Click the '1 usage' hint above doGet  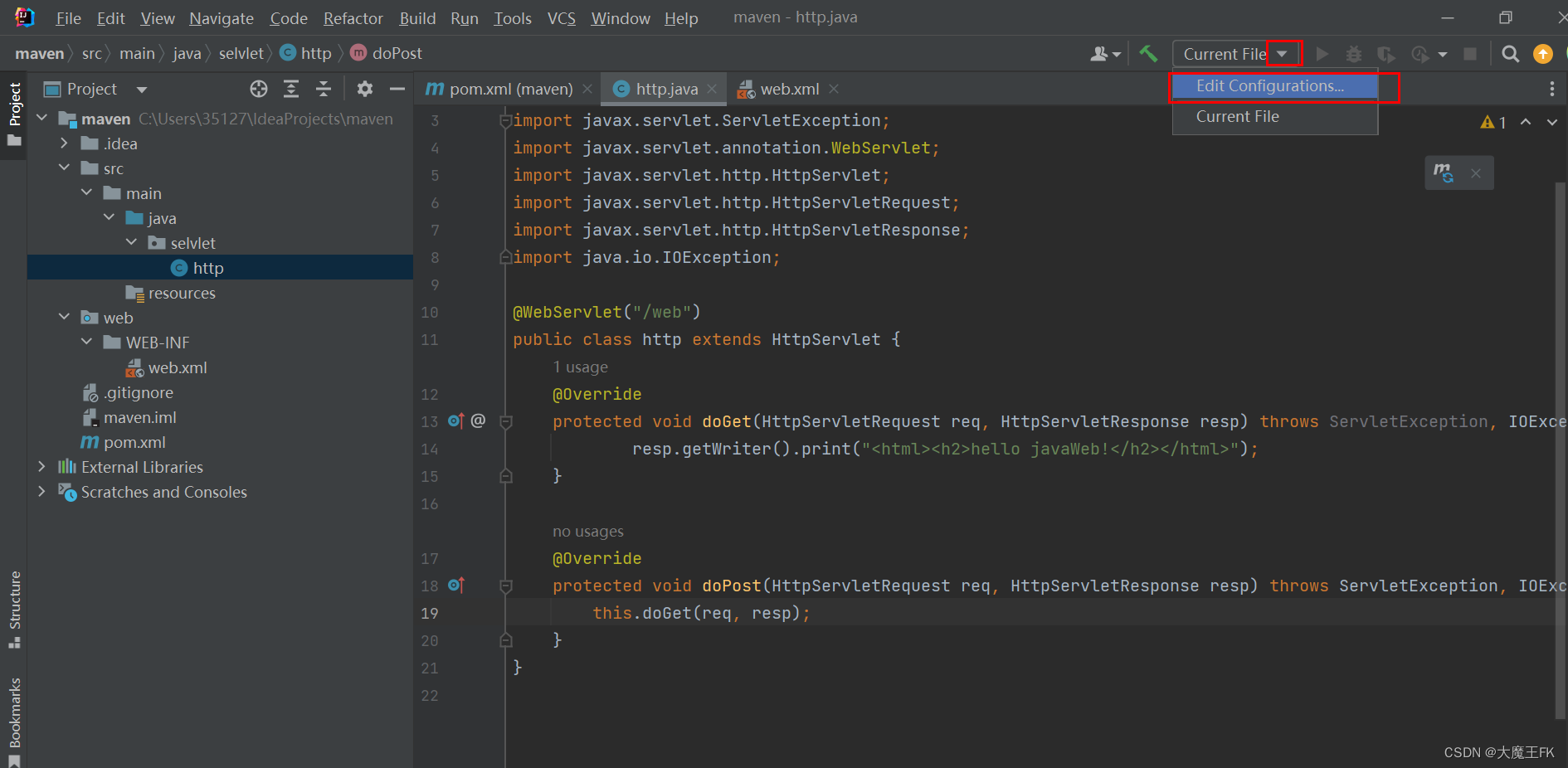coord(580,367)
